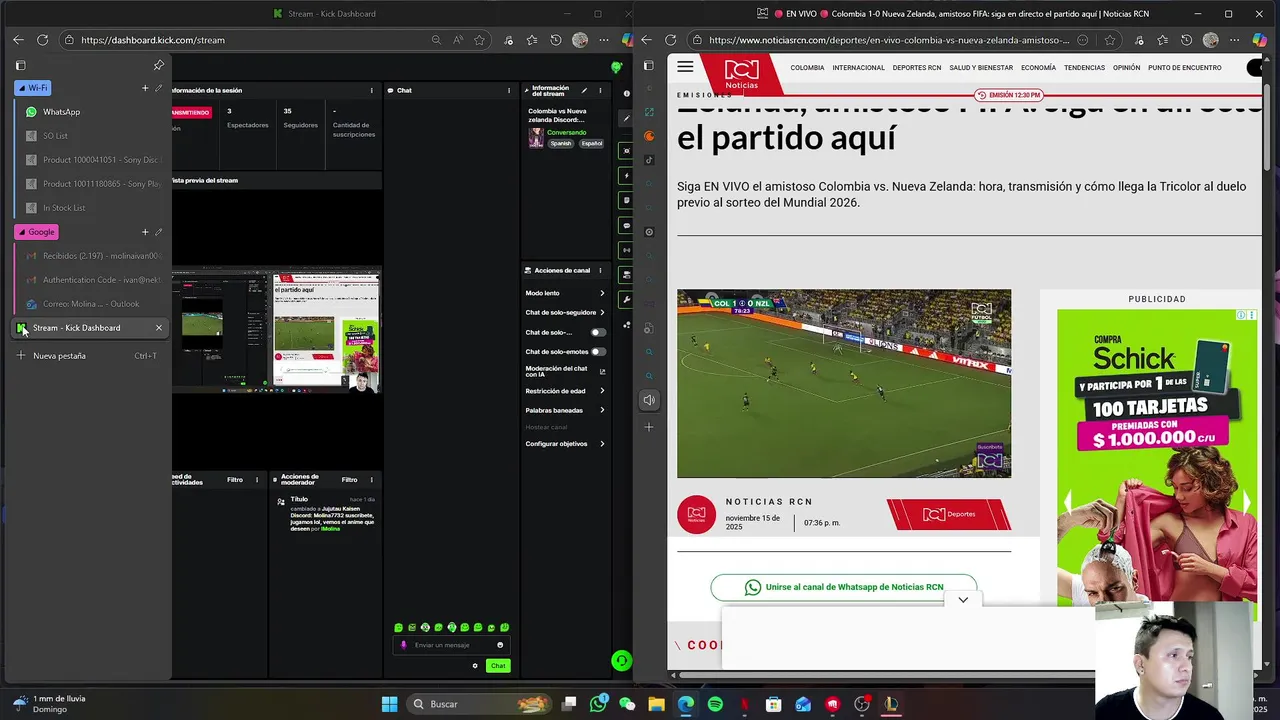The width and height of the screenshot is (1280, 720).
Task: Go back in the Kick dashboard window
Action: pos(18,40)
